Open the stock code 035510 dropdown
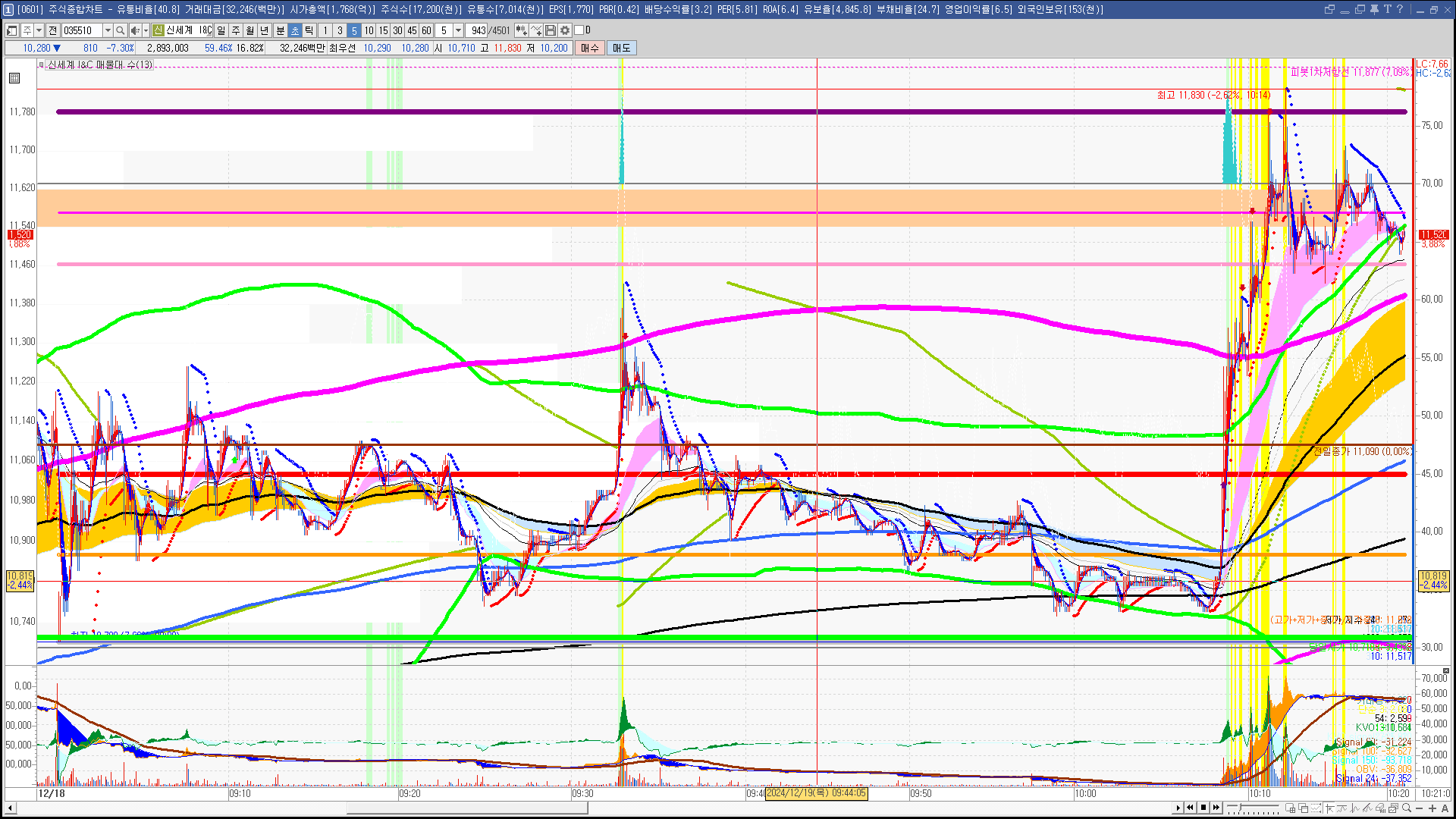The width and height of the screenshot is (1456, 819). [x=108, y=30]
